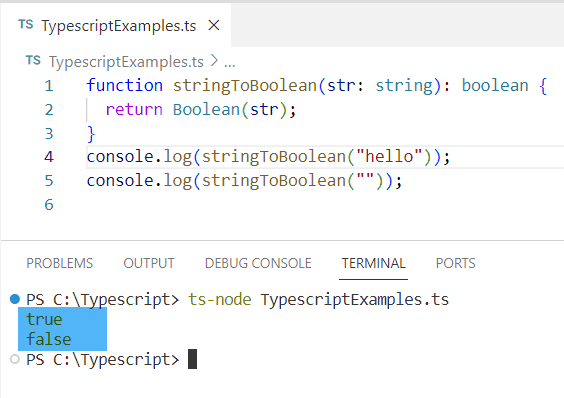Viewport: 564px width, 398px height.
Task: Click the blue command decoration dot in terminal
Action: pyautogui.click(x=15, y=299)
